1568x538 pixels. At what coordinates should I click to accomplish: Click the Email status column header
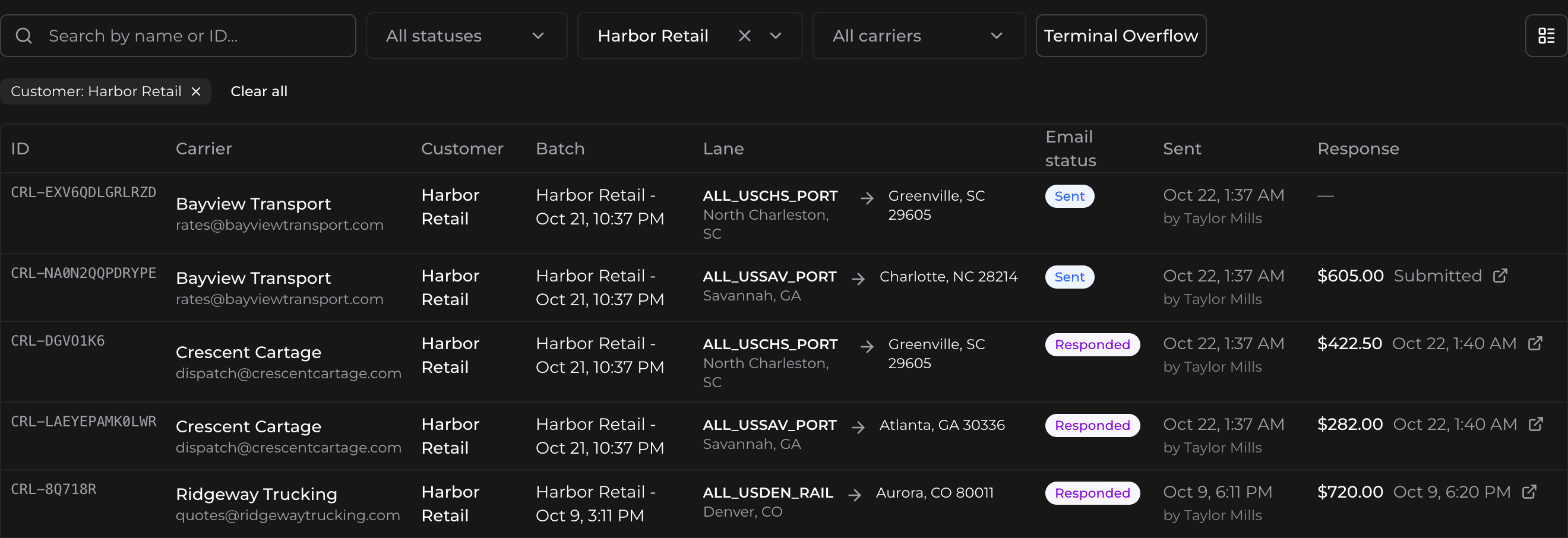pyautogui.click(x=1070, y=148)
